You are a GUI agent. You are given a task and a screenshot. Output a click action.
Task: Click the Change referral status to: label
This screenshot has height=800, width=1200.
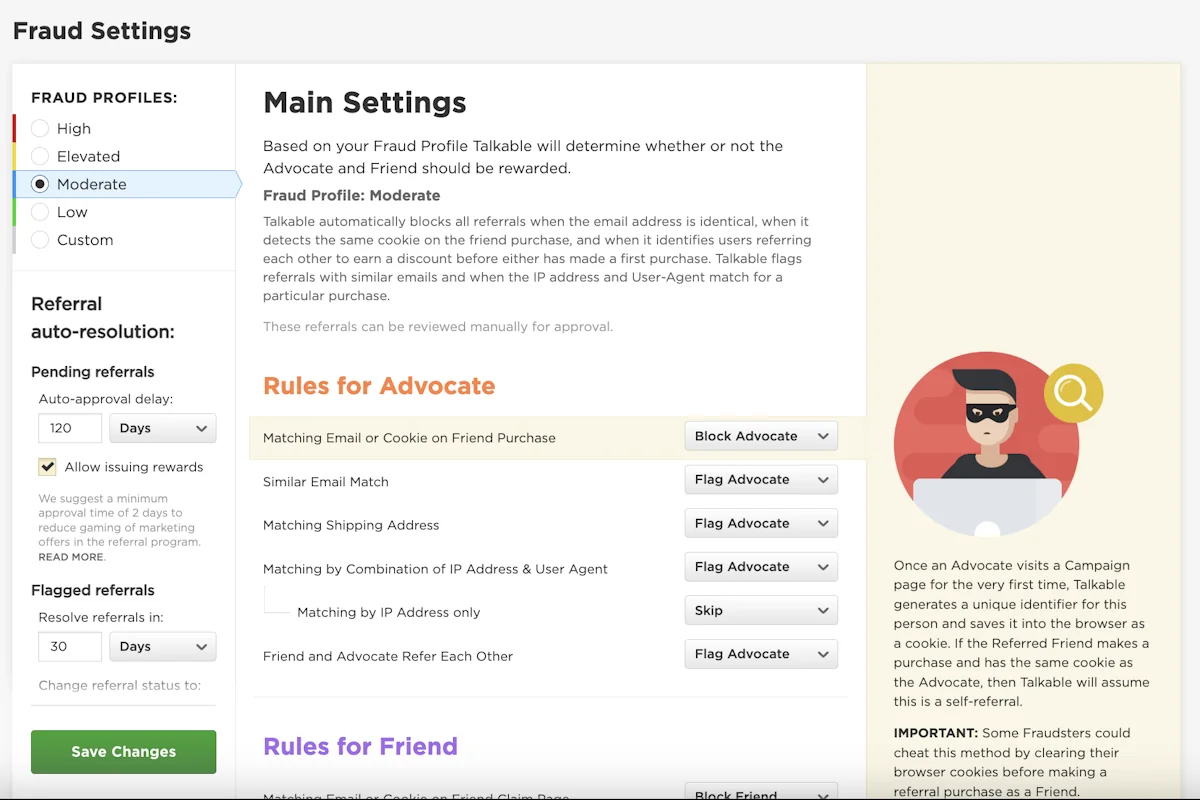click(x=120, y=685)
